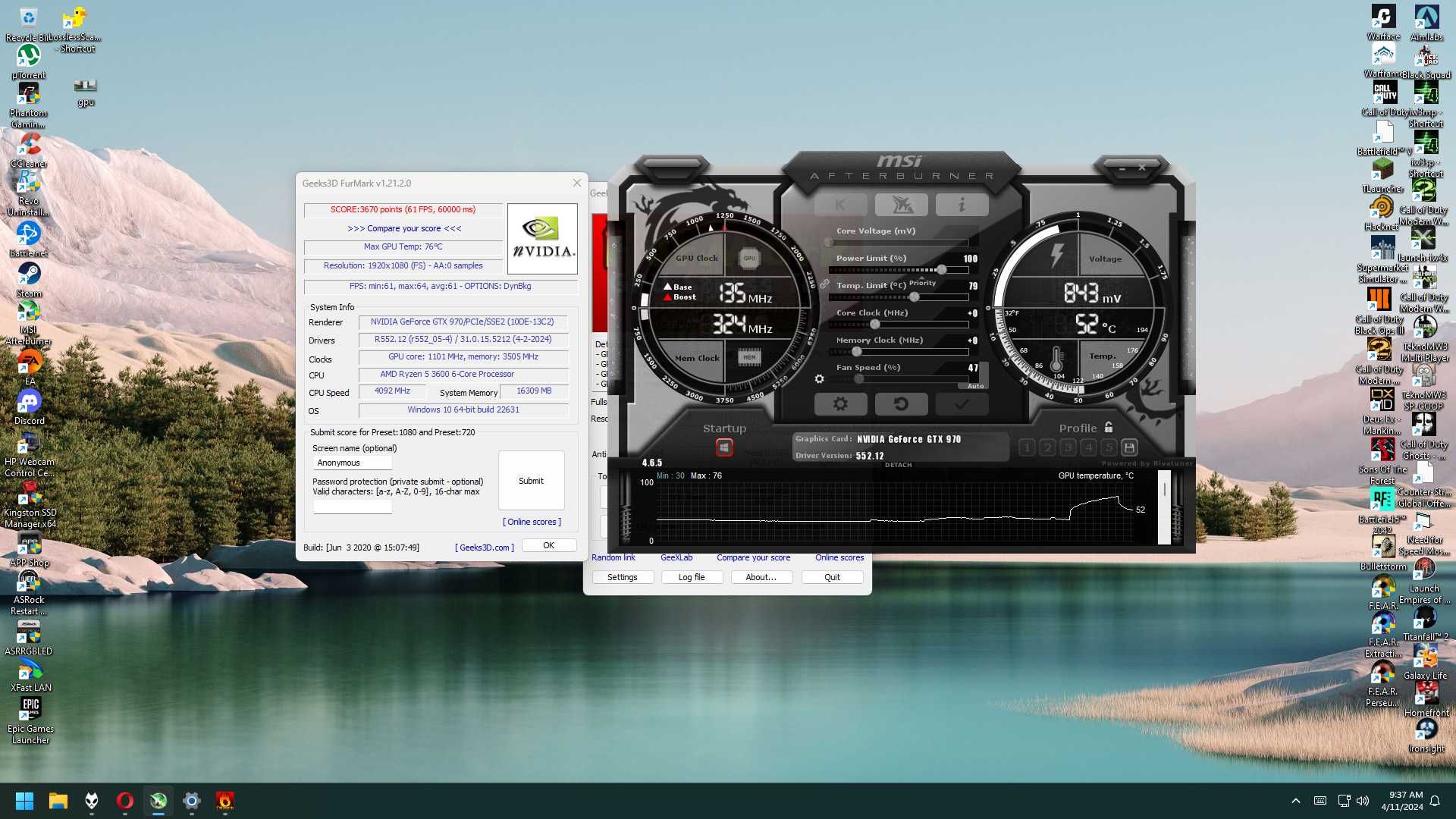Open Log file in FurMark window
The height and width of the screenshot is (819, 1456).
692,577
